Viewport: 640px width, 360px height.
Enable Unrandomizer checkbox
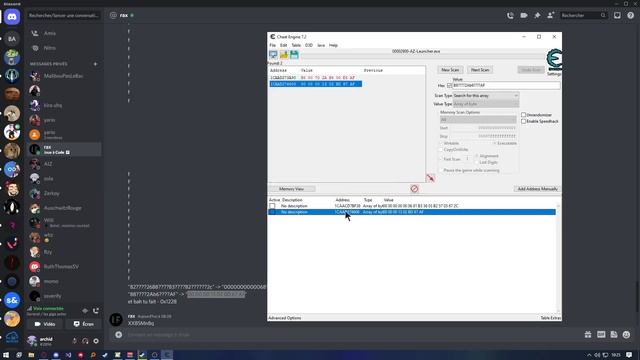coord(523,115)
